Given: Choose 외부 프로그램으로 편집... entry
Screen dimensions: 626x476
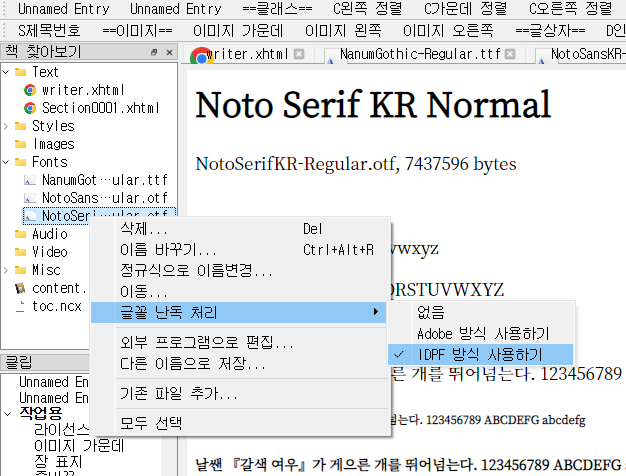Looking at the screenshot, I should (x=238, y=342).
